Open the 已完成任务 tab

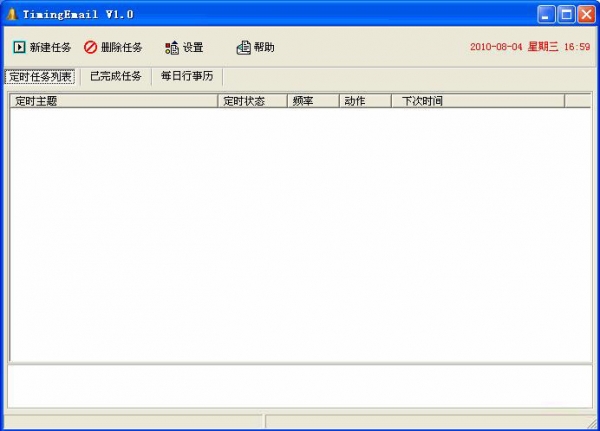(116, 76)
